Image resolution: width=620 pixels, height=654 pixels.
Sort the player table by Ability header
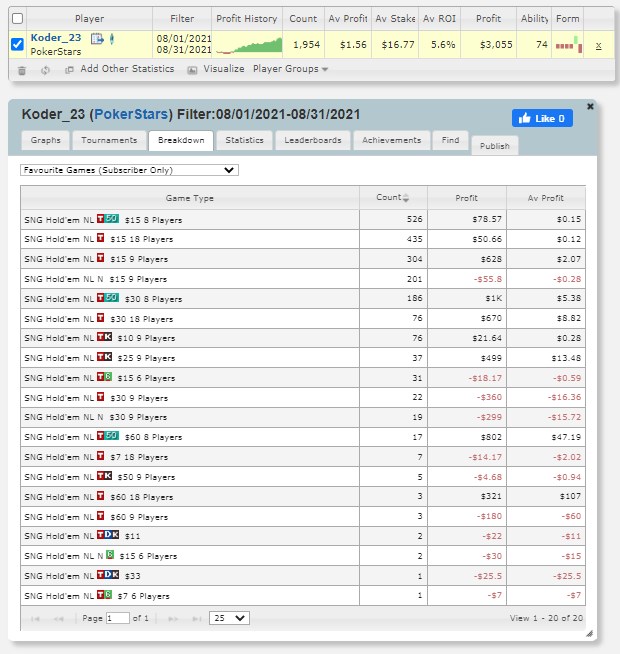click(534, 19)
